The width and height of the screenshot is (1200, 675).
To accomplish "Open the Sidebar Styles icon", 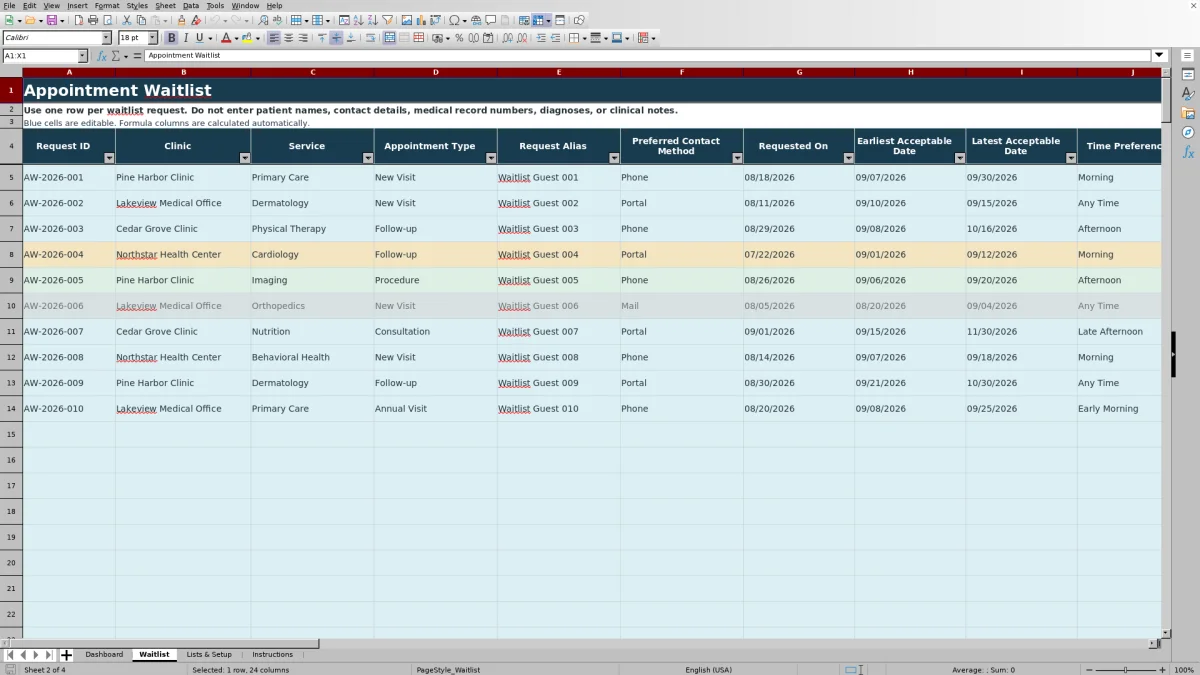I will [1188, 94].
